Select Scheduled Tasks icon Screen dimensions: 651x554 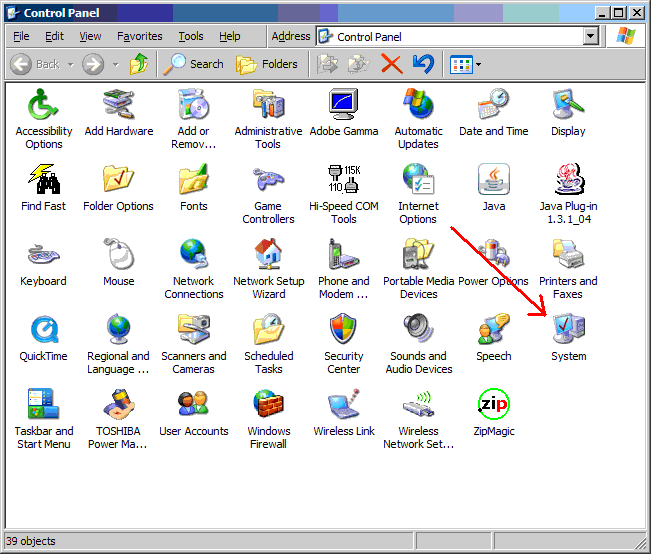point(269,329)
